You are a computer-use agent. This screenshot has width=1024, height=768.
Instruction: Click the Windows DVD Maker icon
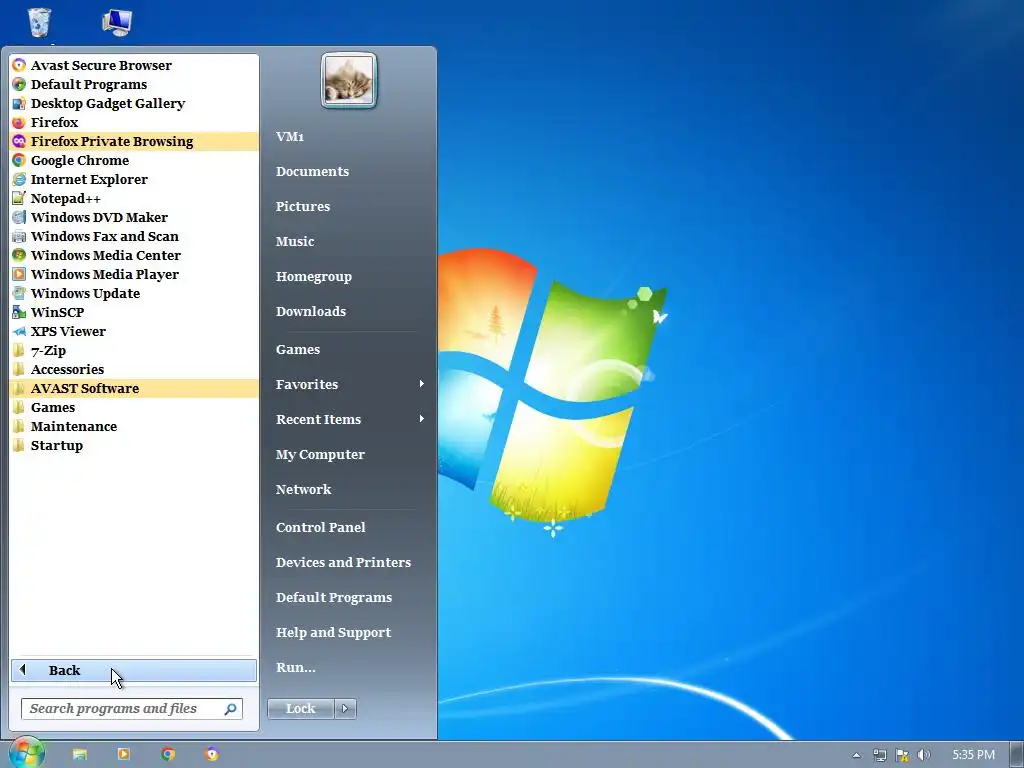[19, 217]
